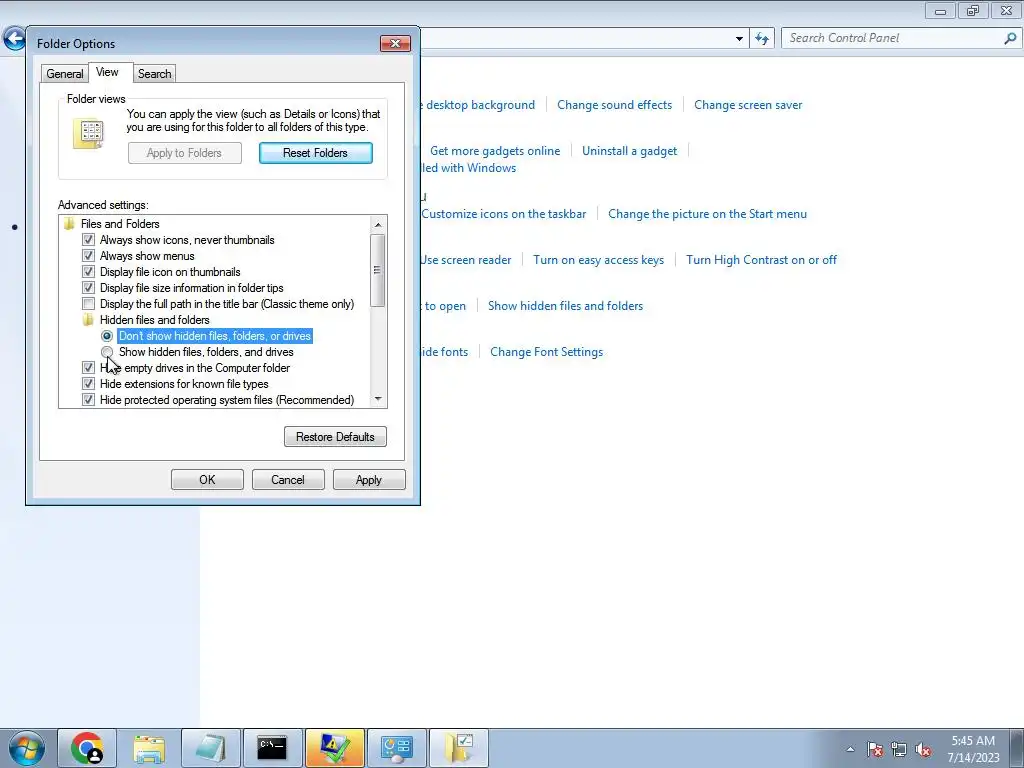Toggle Display file icon on thumbnails
The height and width of the screenshot is (768, 1024).
coord(88,272)
